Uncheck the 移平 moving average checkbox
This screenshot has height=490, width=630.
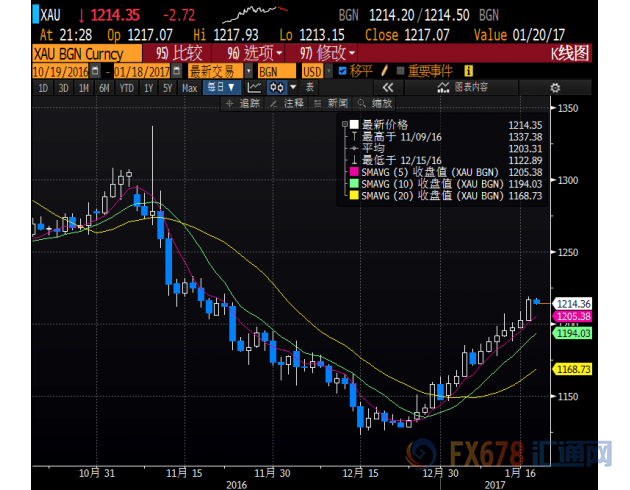coord(342,72)
